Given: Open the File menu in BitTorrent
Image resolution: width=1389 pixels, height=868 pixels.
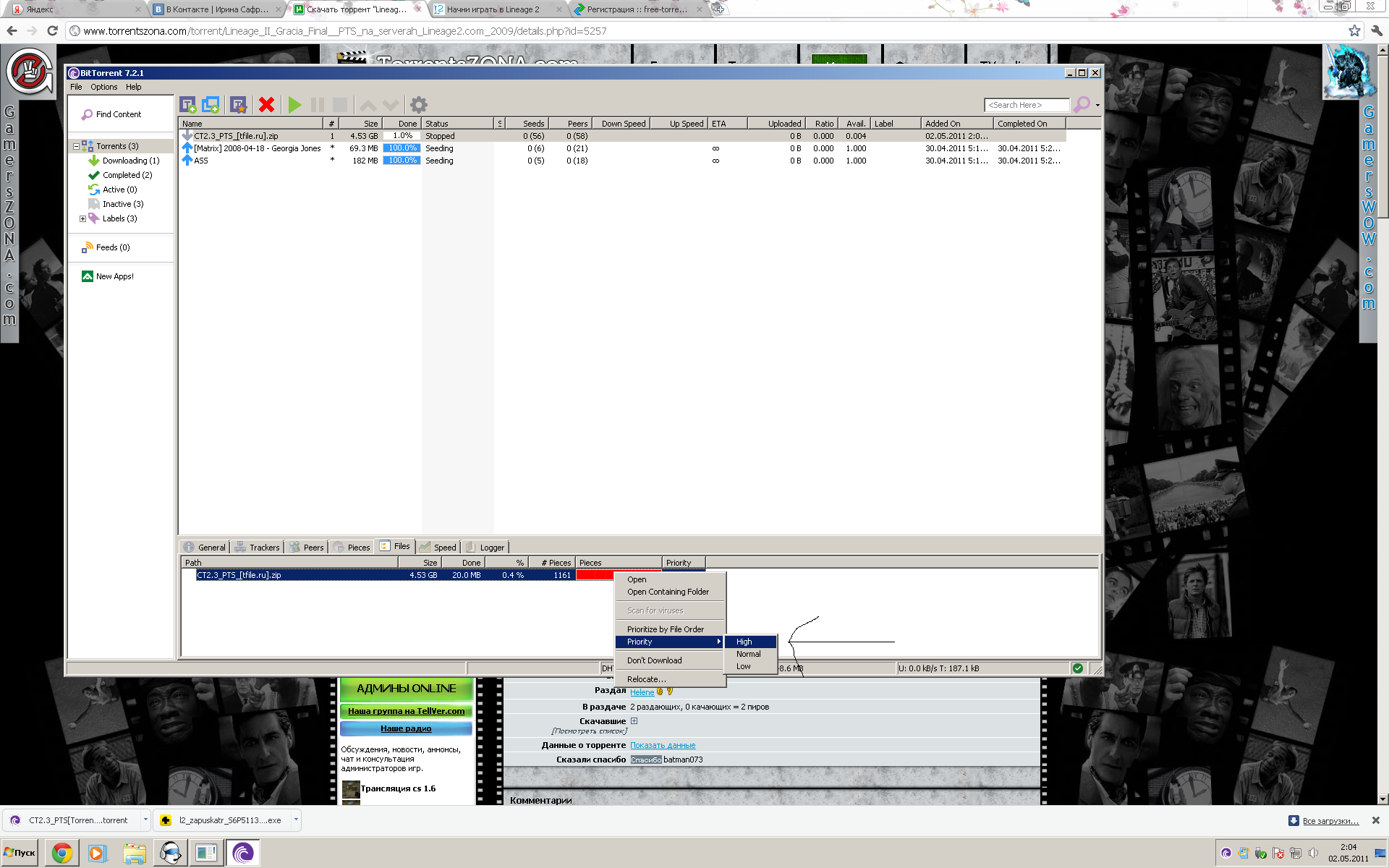Looking at the screenshot, I should point(76,87).
